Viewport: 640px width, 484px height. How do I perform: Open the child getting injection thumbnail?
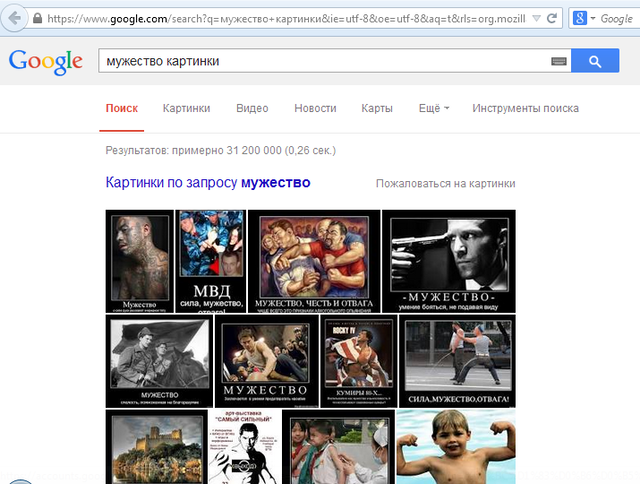338,447
